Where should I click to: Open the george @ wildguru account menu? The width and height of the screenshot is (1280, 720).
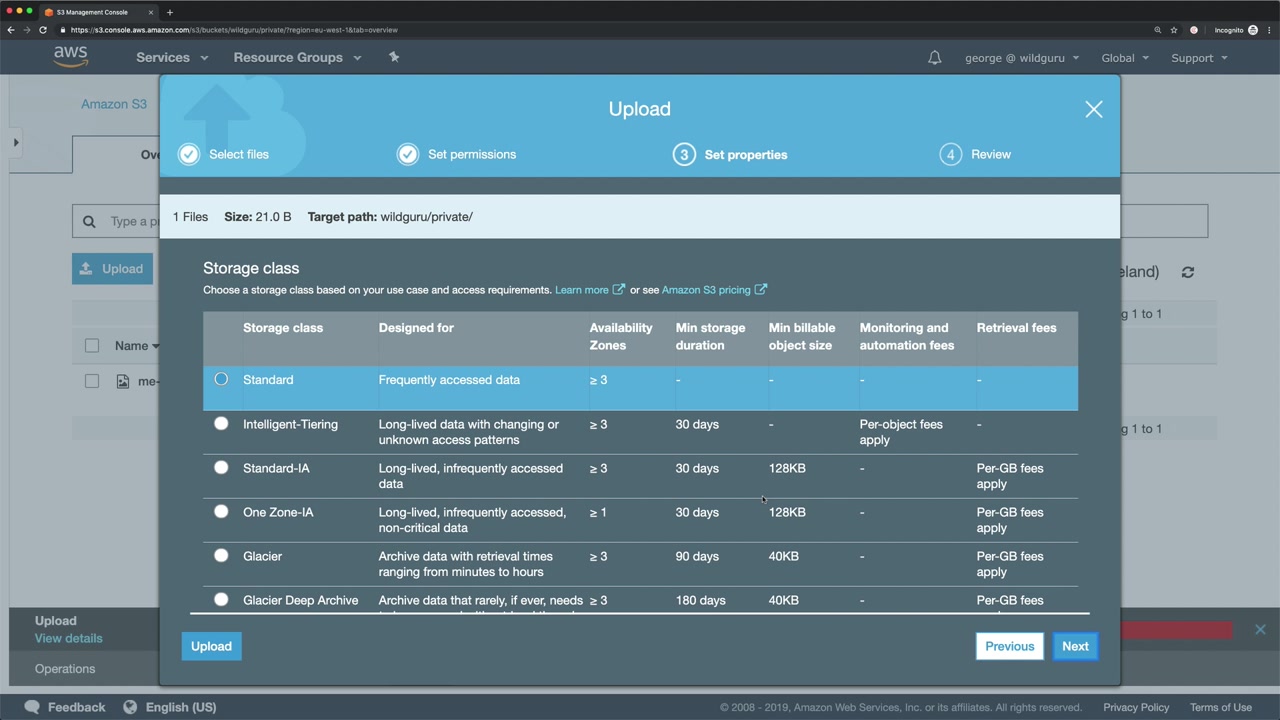pos(1021,58)
